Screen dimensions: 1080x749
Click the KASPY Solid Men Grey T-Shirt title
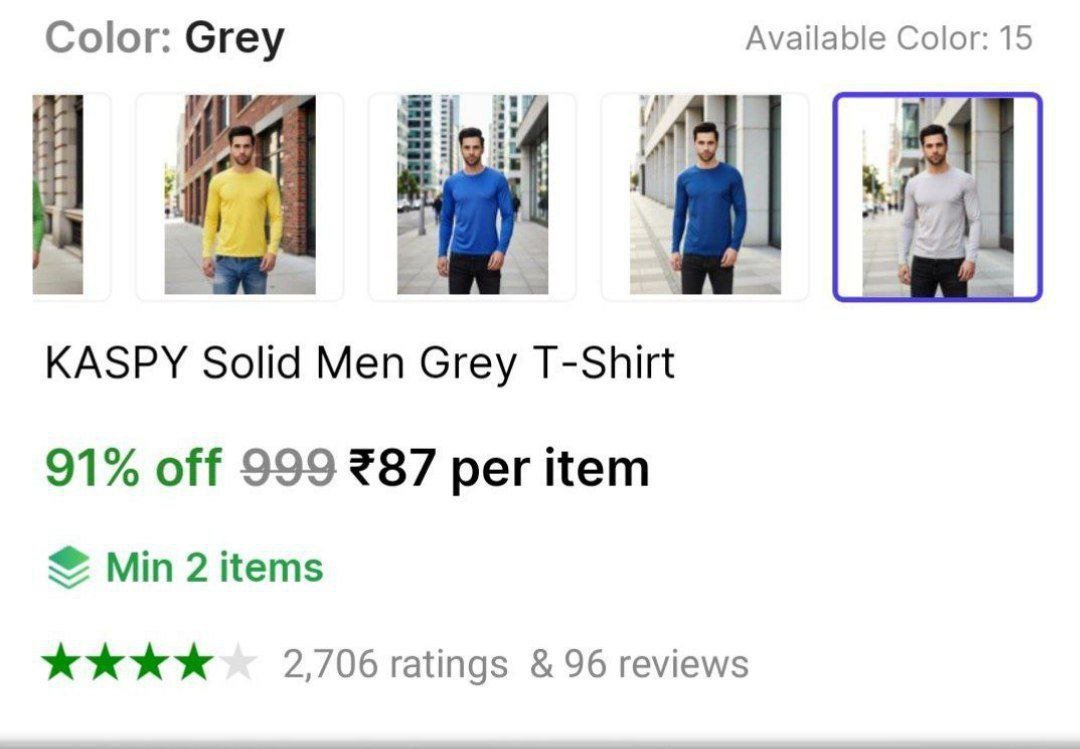click(360, 363)
